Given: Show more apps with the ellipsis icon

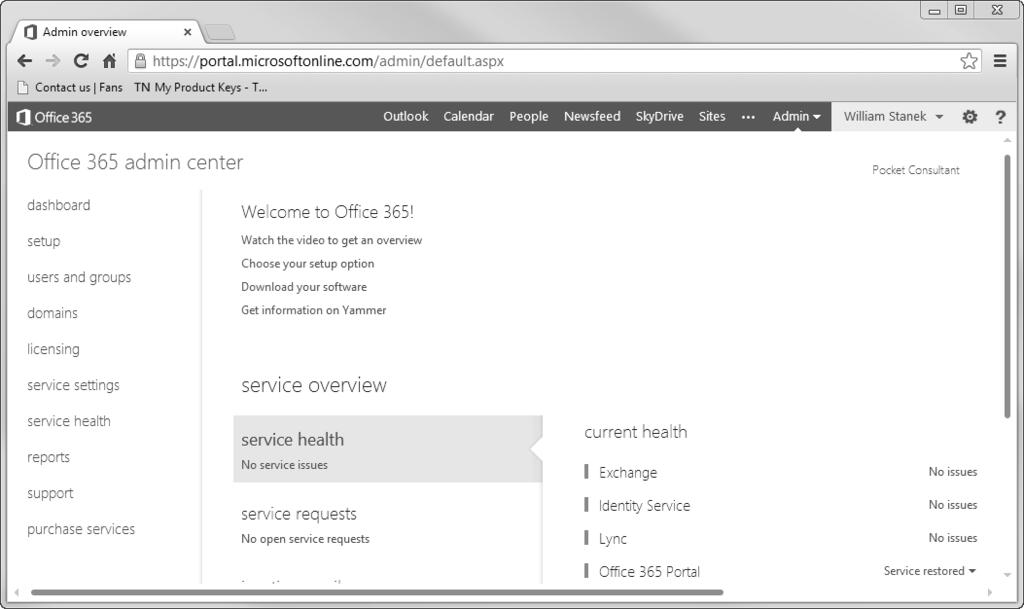Looking at the screenshot, I should tap(748, 117).
